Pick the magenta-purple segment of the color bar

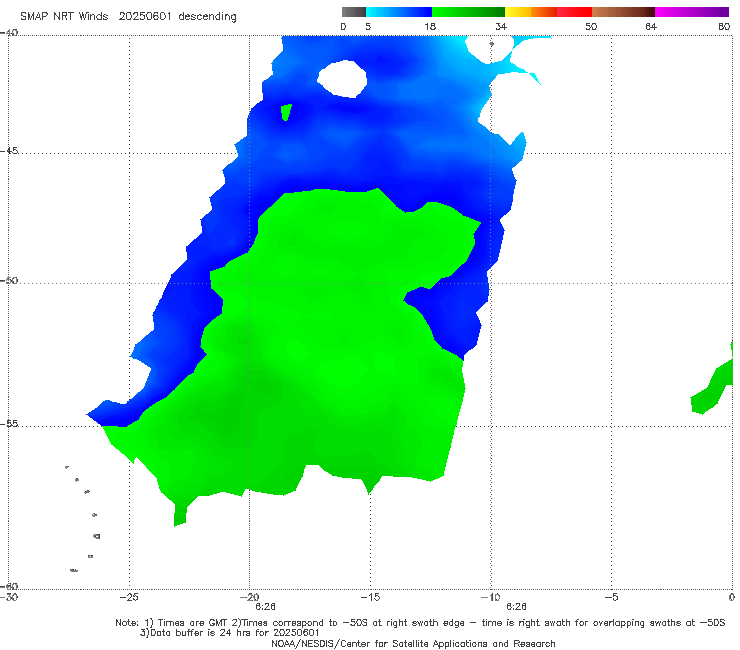point(692,12)
